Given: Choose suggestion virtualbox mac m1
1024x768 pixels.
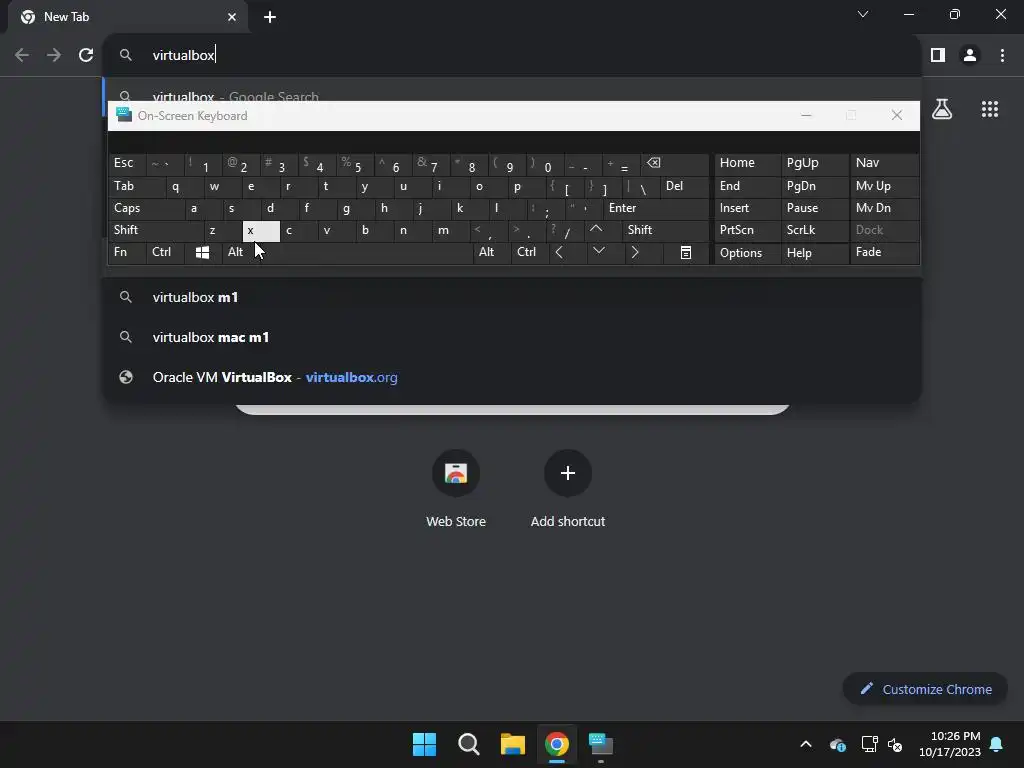Looking at the screenshot, I should tap(512, 338).
